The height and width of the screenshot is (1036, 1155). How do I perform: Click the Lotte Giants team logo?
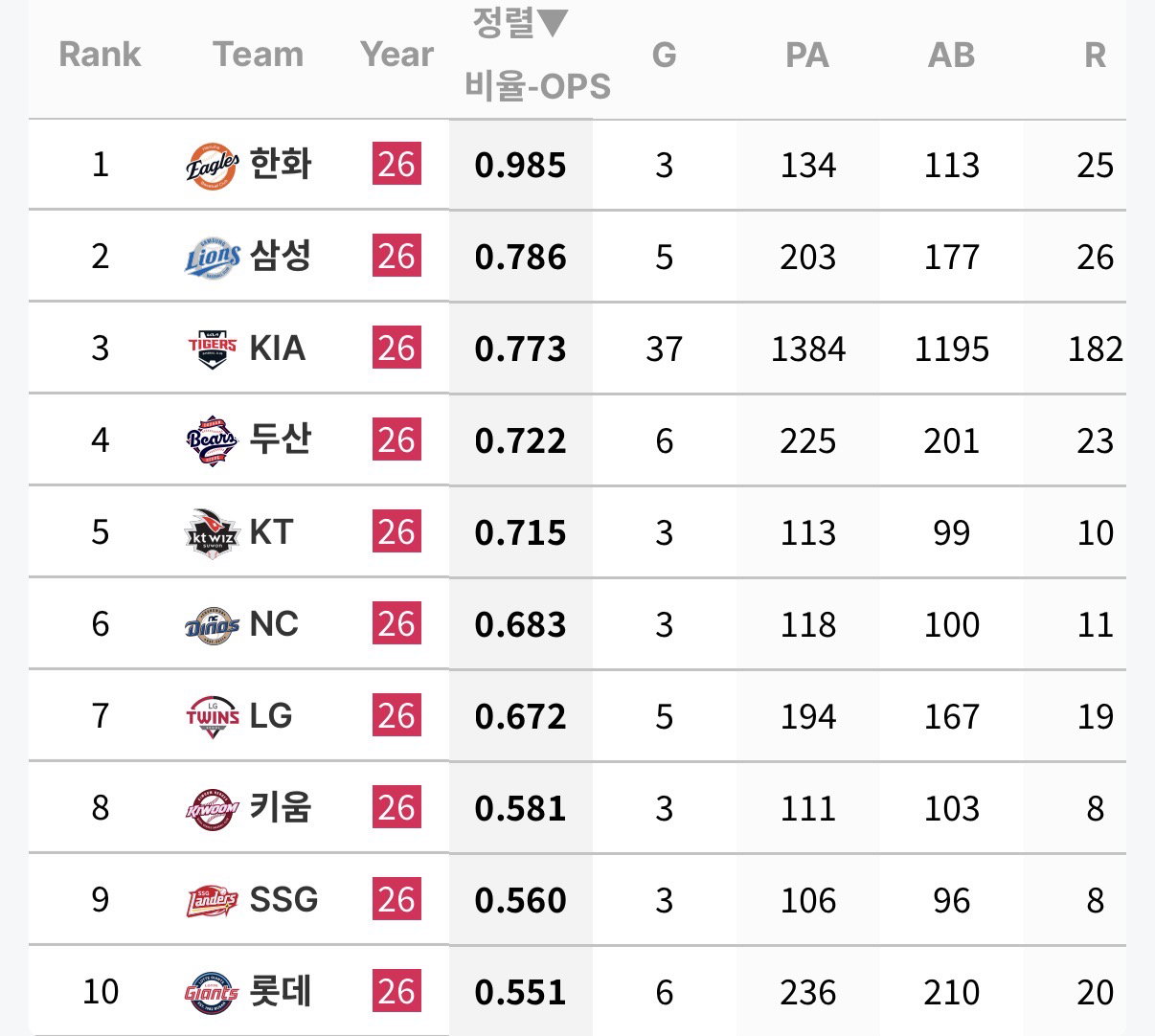(212, 992)
